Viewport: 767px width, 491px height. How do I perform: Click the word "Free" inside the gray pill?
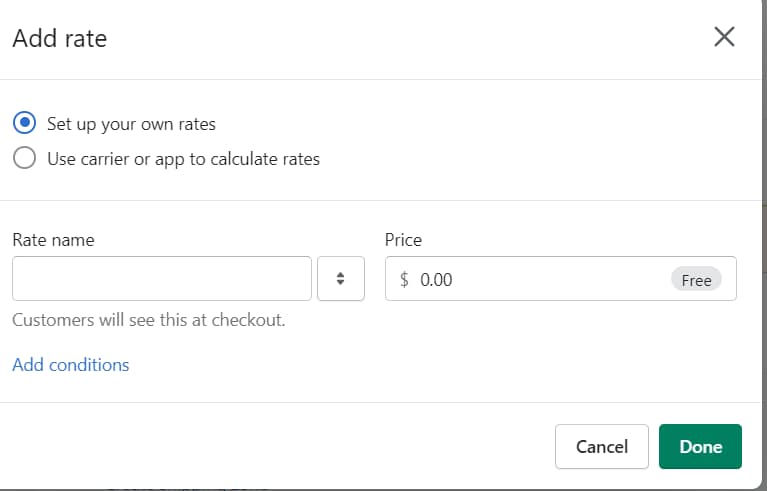(696, 280)
